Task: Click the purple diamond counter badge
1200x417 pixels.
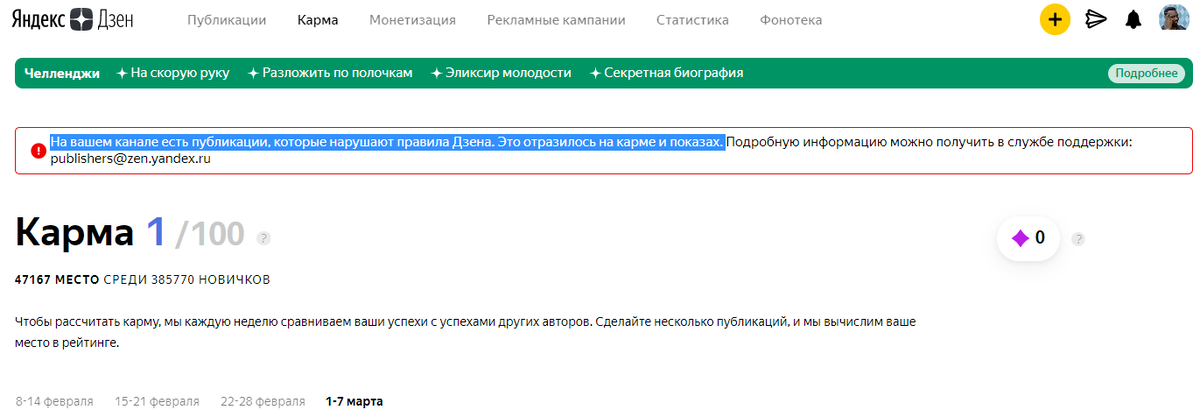Action: coord(1028,238)
